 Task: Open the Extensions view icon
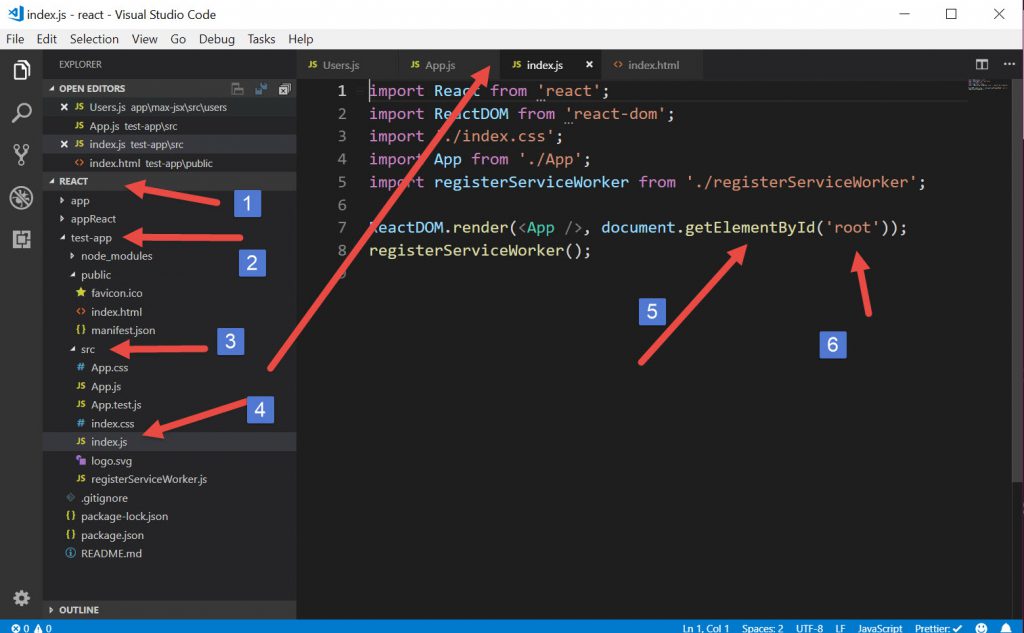21,240
